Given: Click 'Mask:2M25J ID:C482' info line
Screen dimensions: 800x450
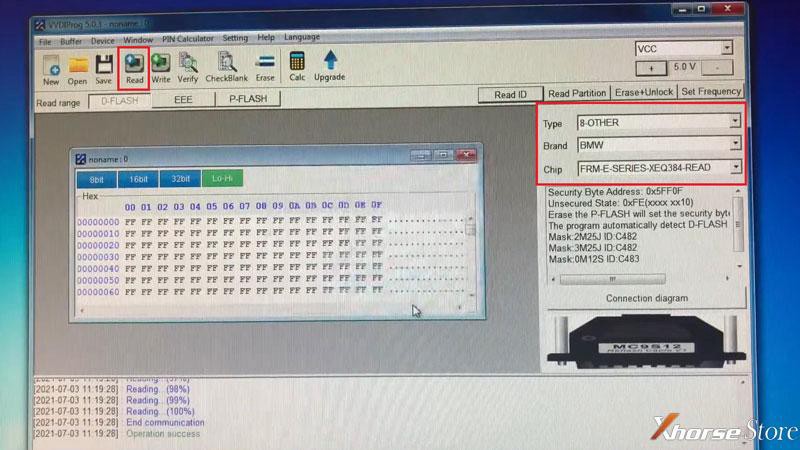Looking at the screenshot, I should pyautogui.click(x=592, y=237).
